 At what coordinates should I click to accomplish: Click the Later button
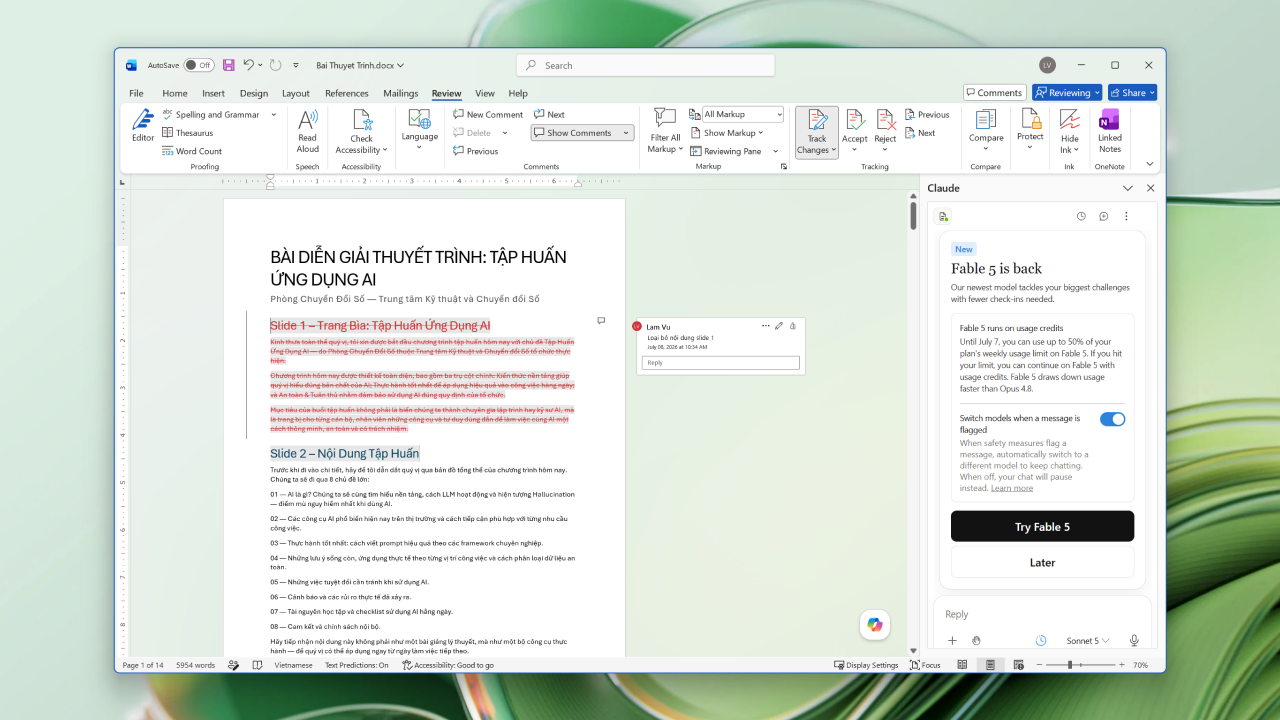[x=1042, y=562]
